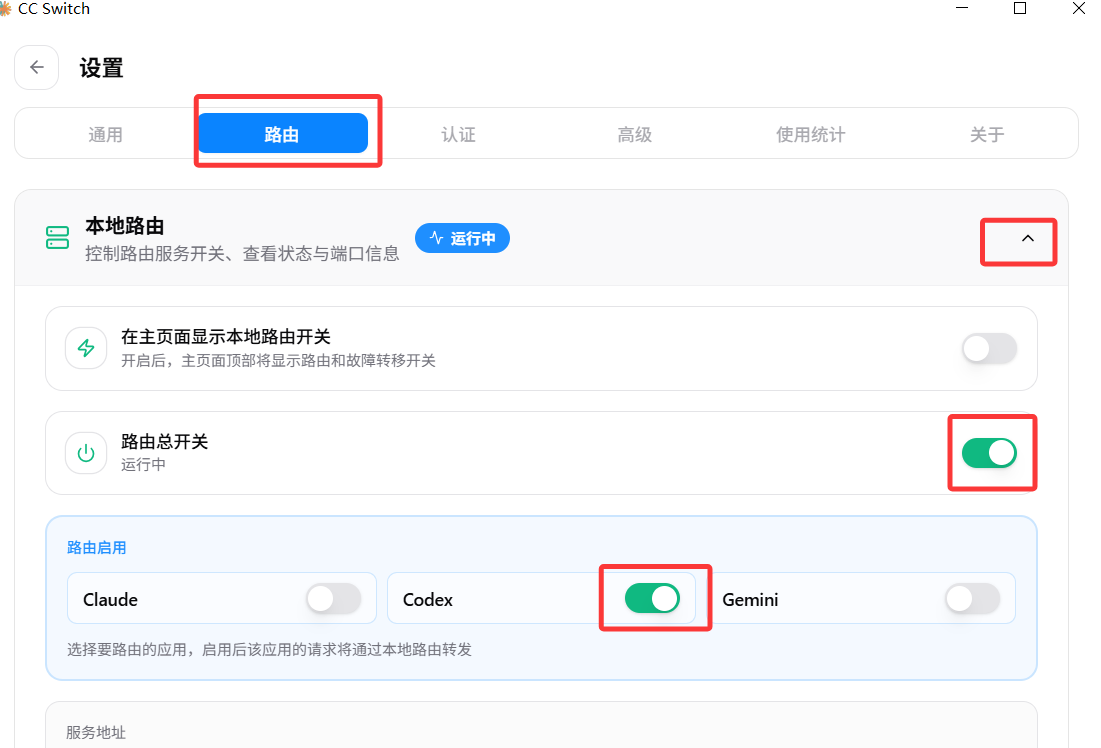The height and width of the screenshot is (748, 1101).
Task: Open the 关于 tab
Action: click(x=987, y=134)
